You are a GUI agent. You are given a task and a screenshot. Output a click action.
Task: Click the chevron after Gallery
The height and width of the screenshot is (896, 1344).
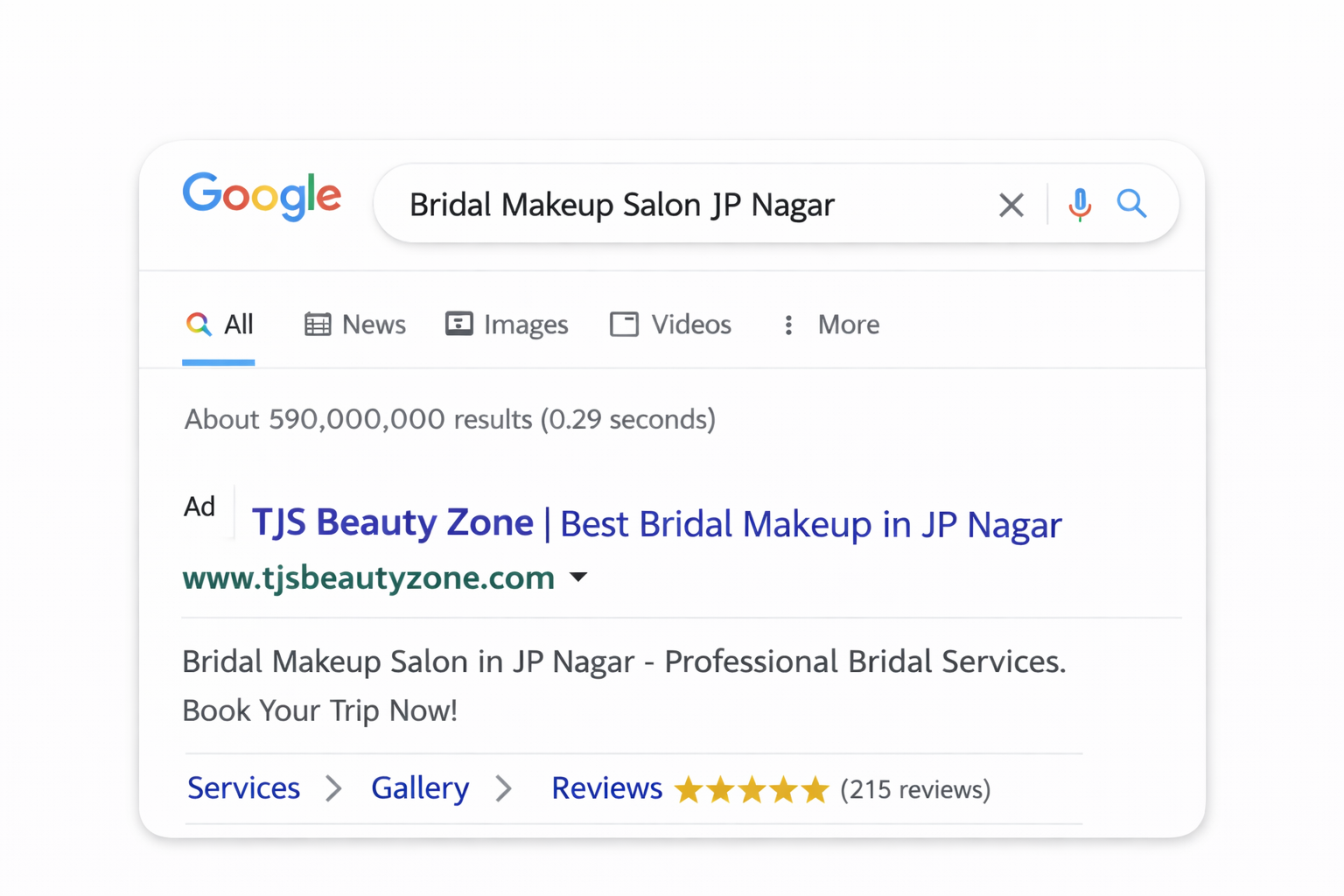(x=503, y=788)
